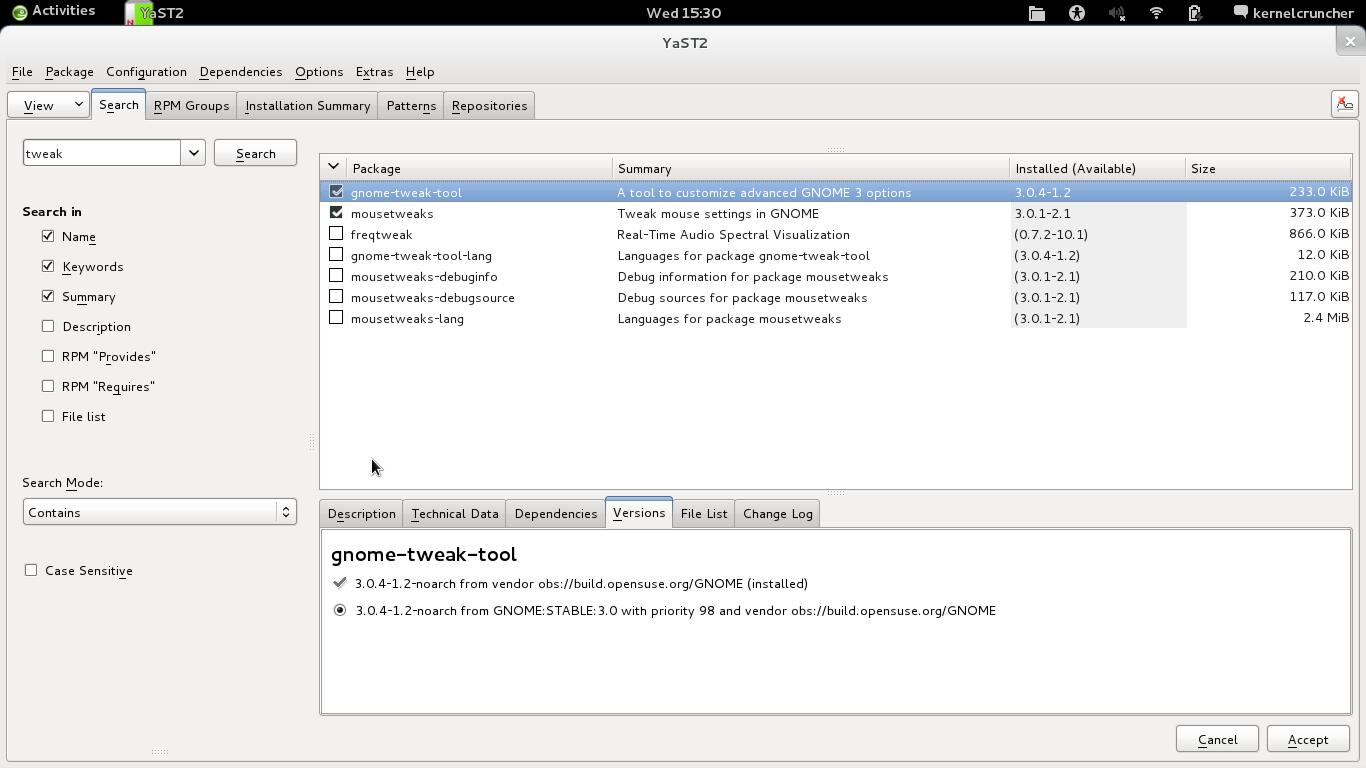This screenshot has height=768, width=1366.
Task: Open the Activities overview
Action: pyautogui.click(x=54, y=12)
